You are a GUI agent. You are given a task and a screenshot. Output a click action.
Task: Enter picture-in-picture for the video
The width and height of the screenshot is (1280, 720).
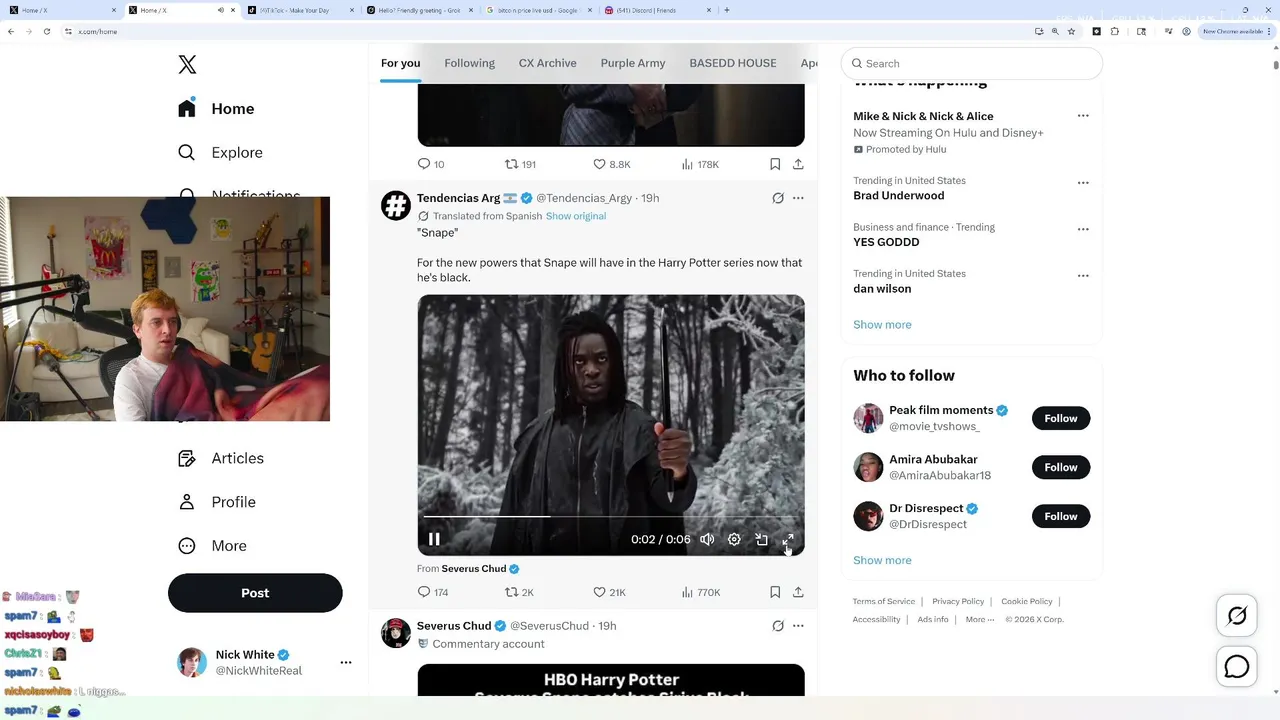(x=761, y=539)
